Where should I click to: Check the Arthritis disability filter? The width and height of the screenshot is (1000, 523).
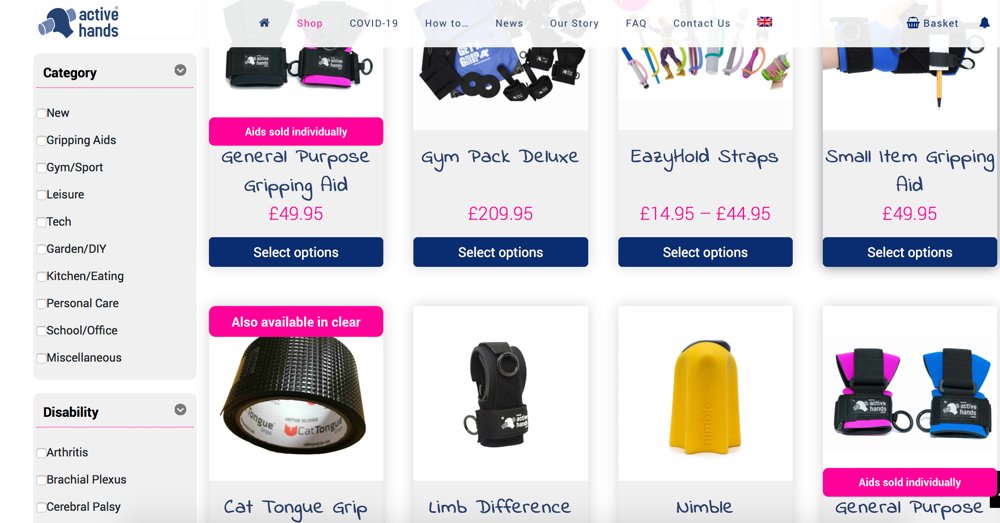click(x=41, y=452)
